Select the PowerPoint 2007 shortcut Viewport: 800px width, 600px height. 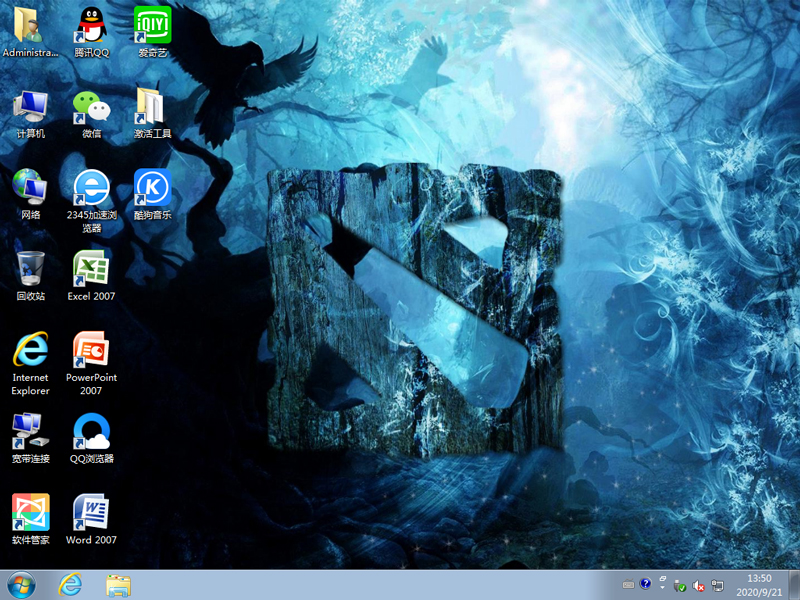click(91, 363)
